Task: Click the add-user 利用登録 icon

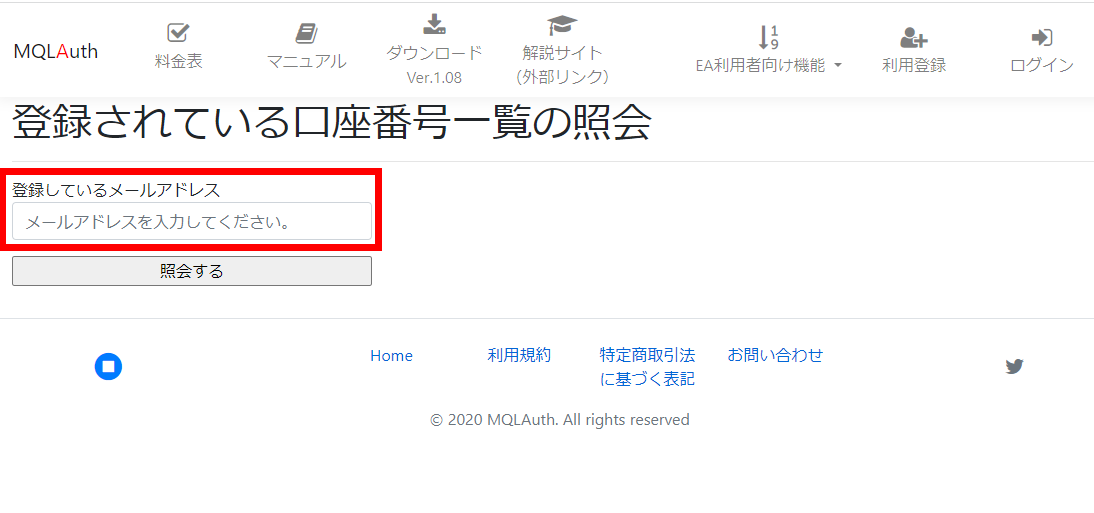Action: click(913, 37)
